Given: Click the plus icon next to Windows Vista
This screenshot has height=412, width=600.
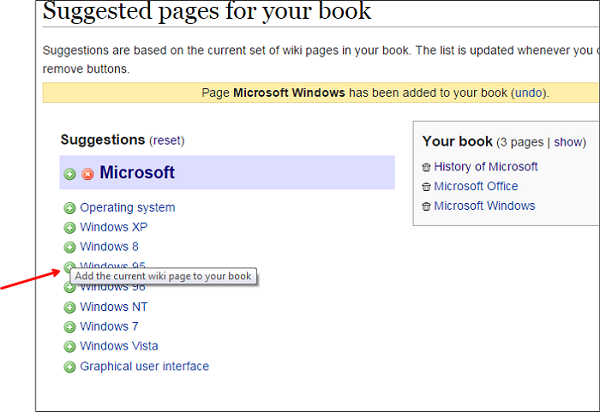Looking at the screenshot, I should 70,347.
